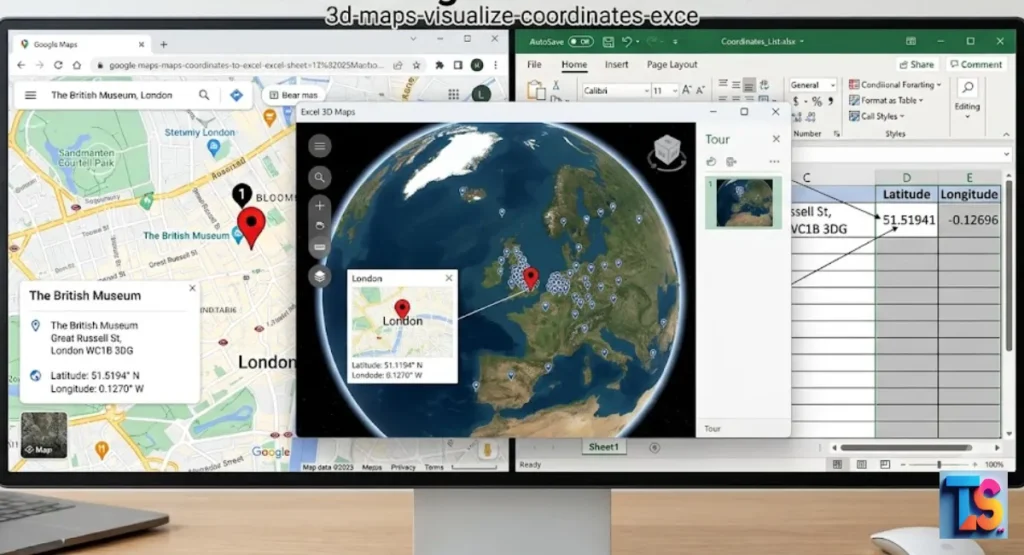Open Customize Quick Access Toolbar dropdown
1024x555 pixels.
(675, 42)
